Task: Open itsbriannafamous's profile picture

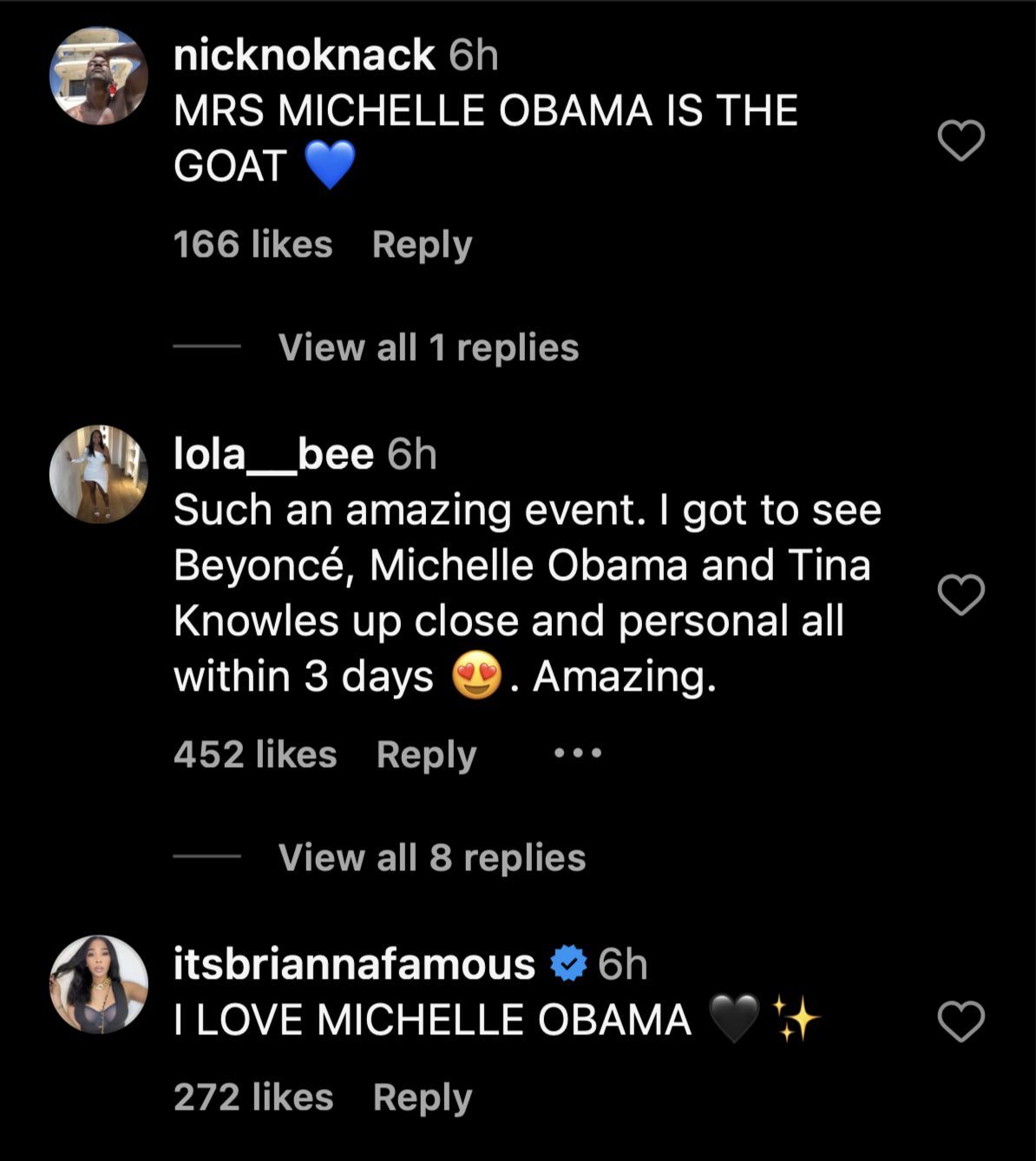Action: tap(99, 984)
